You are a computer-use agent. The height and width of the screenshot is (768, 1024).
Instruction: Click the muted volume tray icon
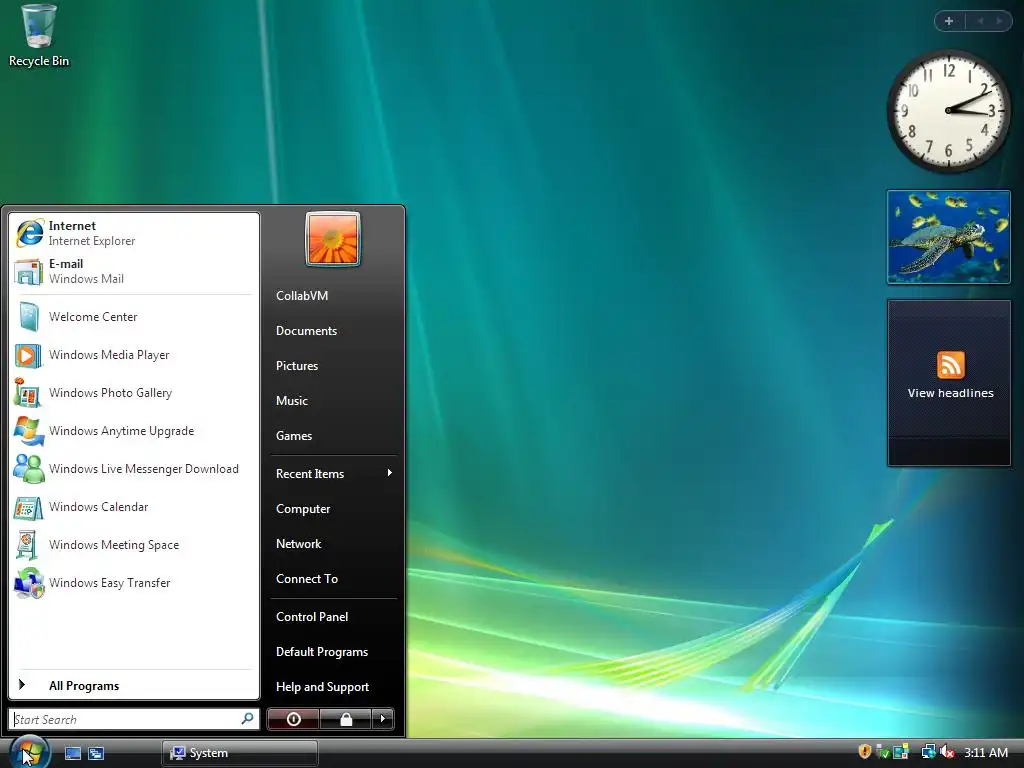947,752
